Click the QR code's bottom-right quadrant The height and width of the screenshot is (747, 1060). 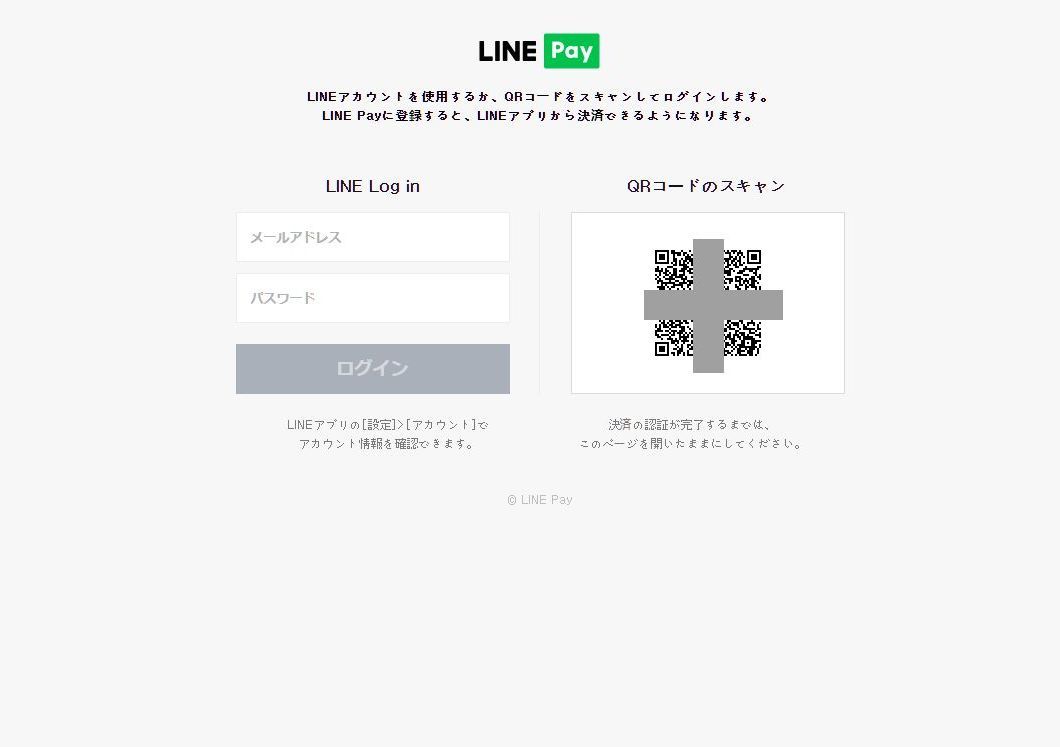[x=742, y=338]
